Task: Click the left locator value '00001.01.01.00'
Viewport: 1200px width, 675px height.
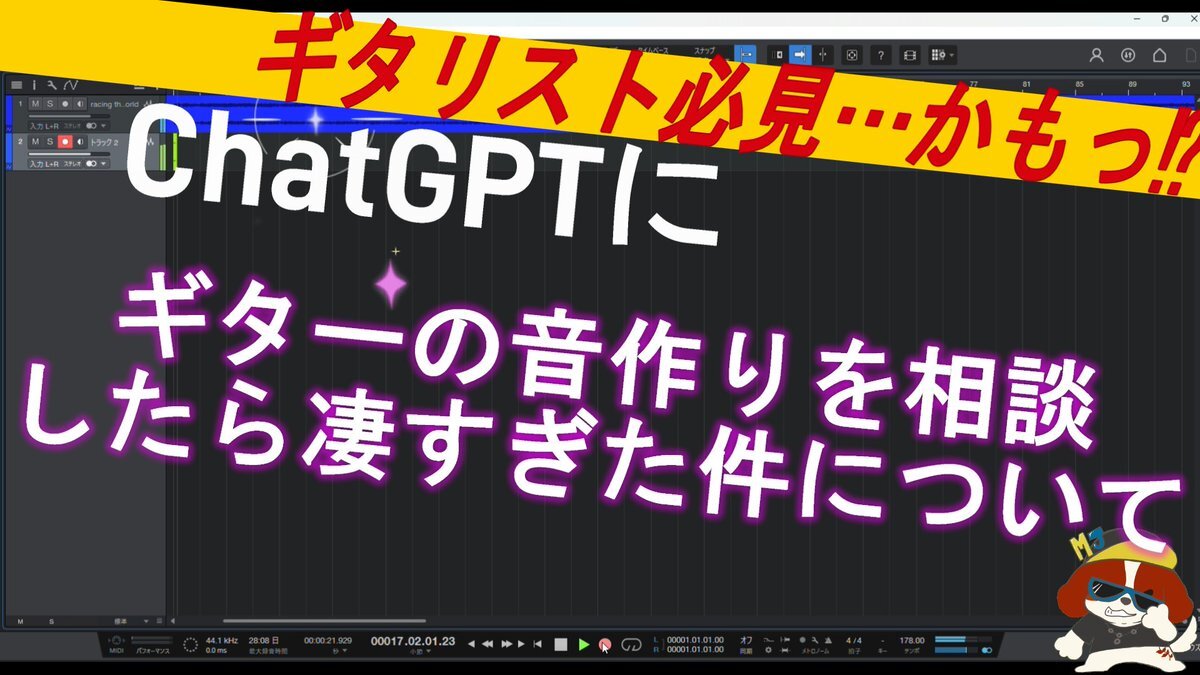Action: 693,640
